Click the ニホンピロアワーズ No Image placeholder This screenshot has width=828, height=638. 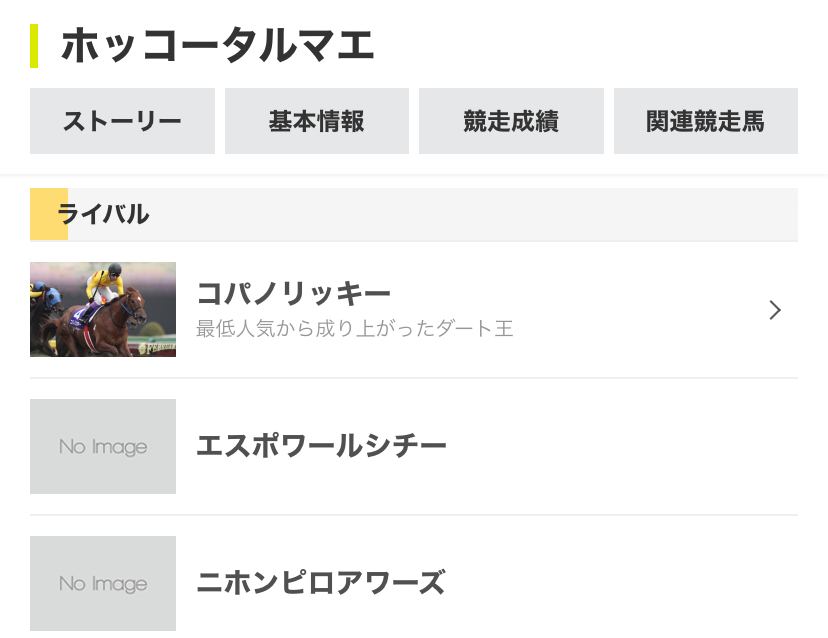[x=103, y=583]
